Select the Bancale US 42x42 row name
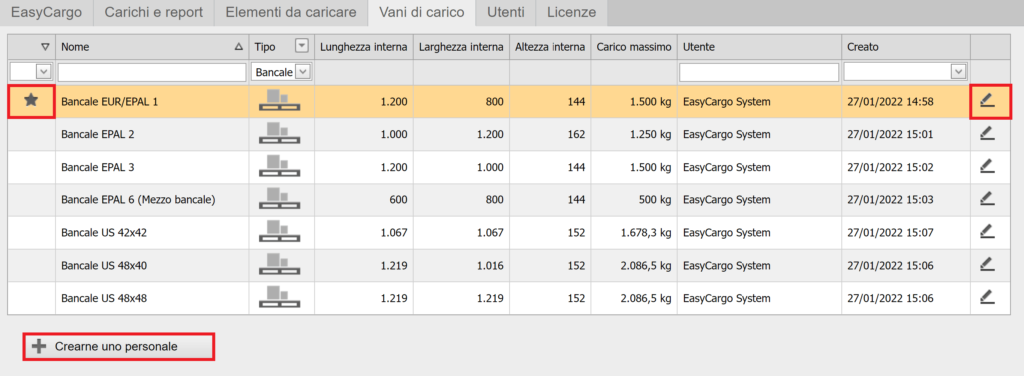 click(x=103, y=232)
